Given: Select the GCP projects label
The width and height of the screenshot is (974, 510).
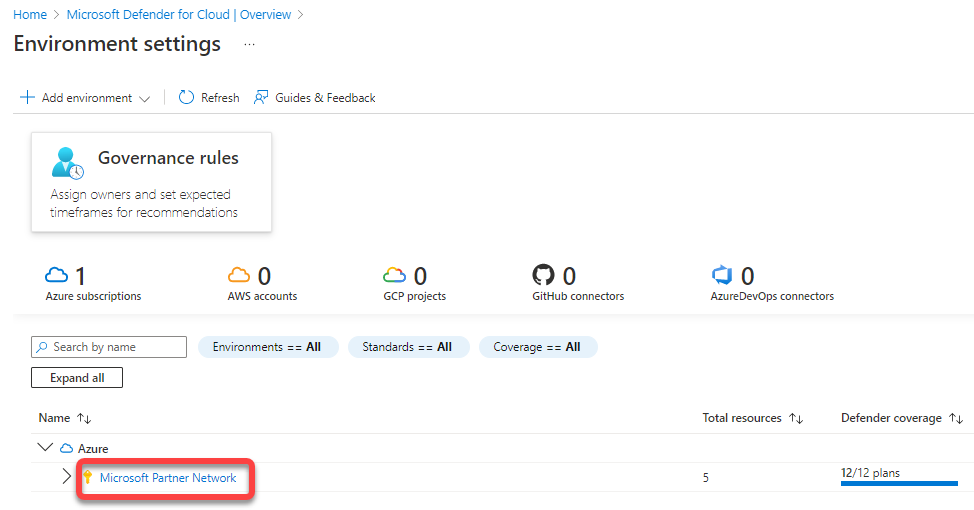Looking at the screenshot, I should pyautogui.click(x=414, y=296).
